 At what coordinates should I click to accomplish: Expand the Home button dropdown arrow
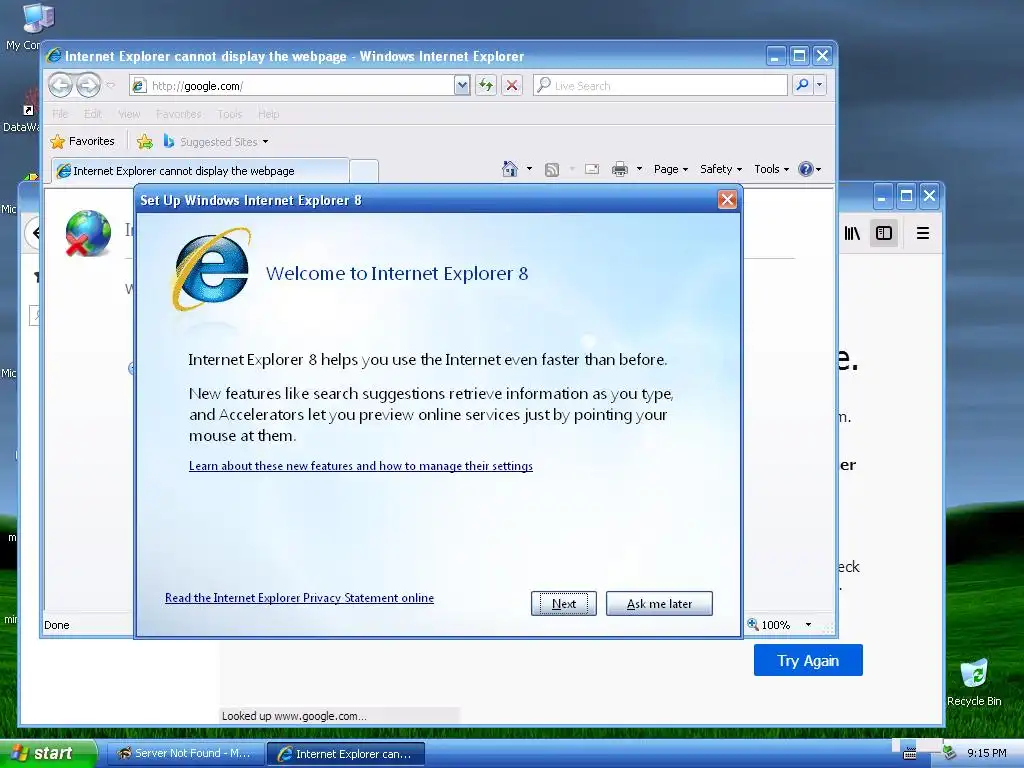coord(529,169)
